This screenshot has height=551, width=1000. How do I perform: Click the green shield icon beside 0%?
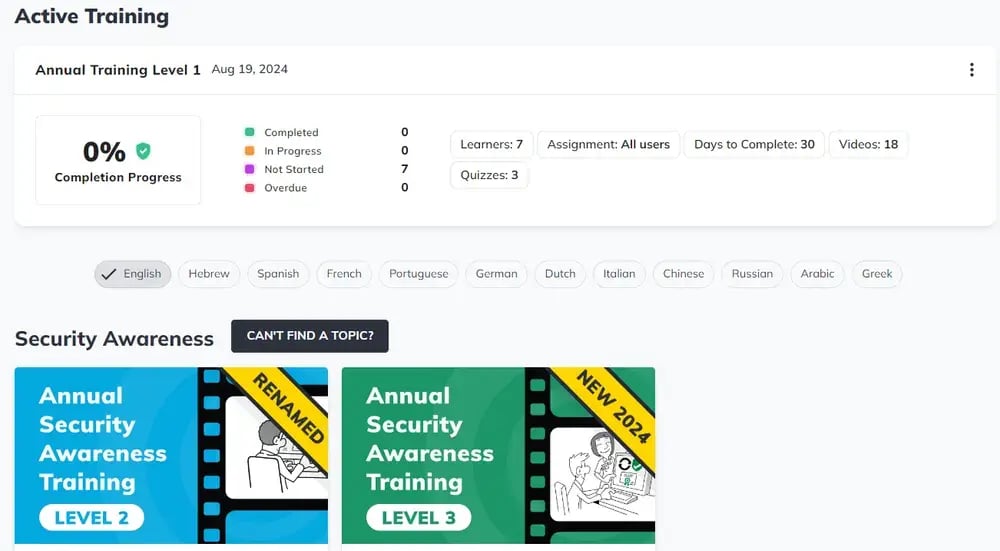(144, 151)
